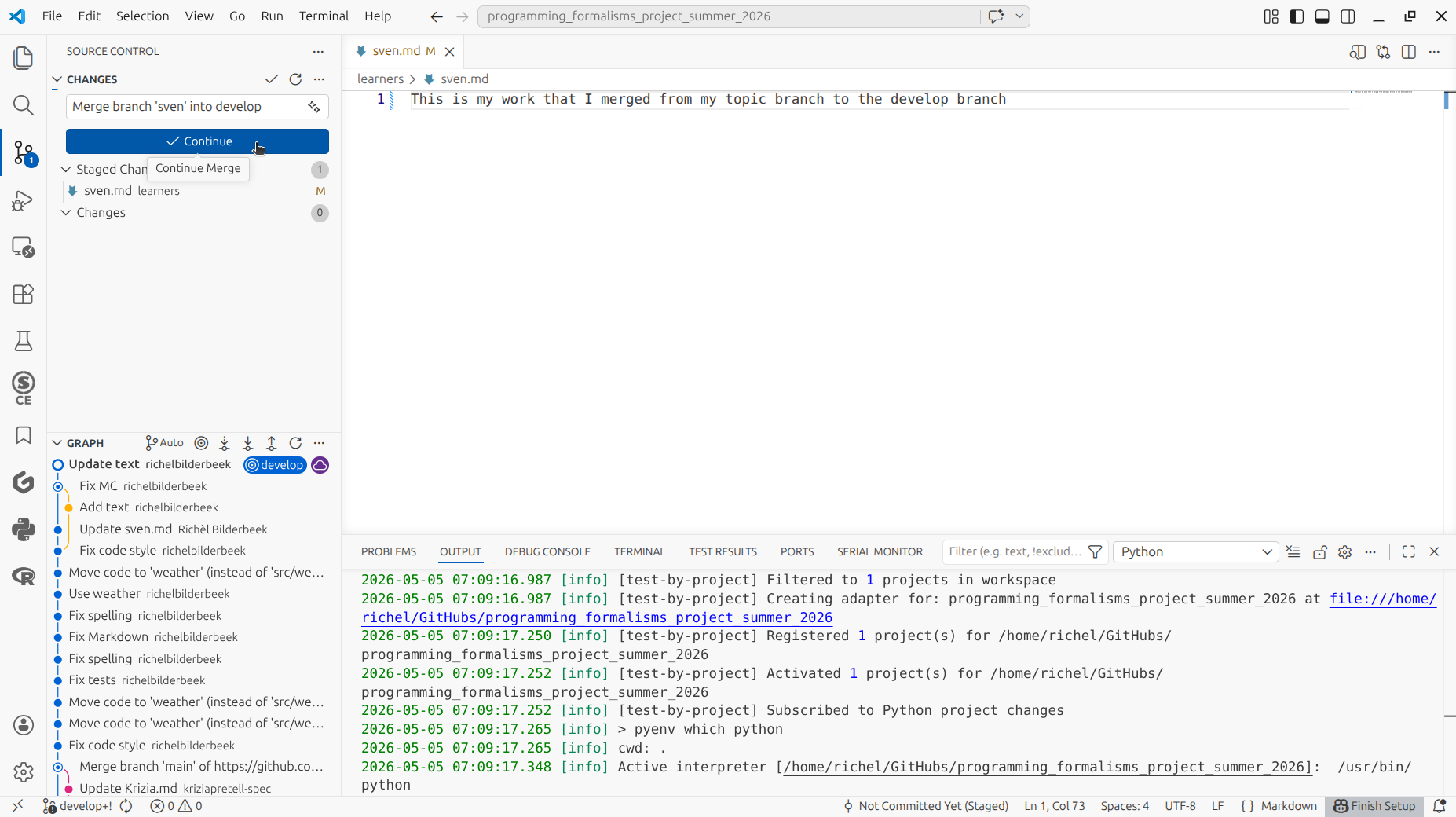Open the Selection menu
The image size is (1456, 817).
(x=142, y=16)
